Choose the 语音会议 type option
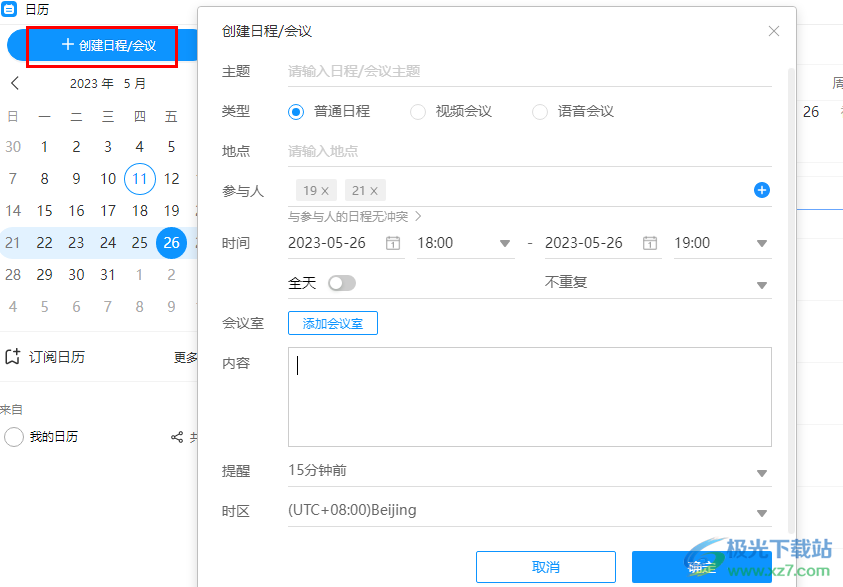The height and width of the screenshot is (587, 843). 540,112
